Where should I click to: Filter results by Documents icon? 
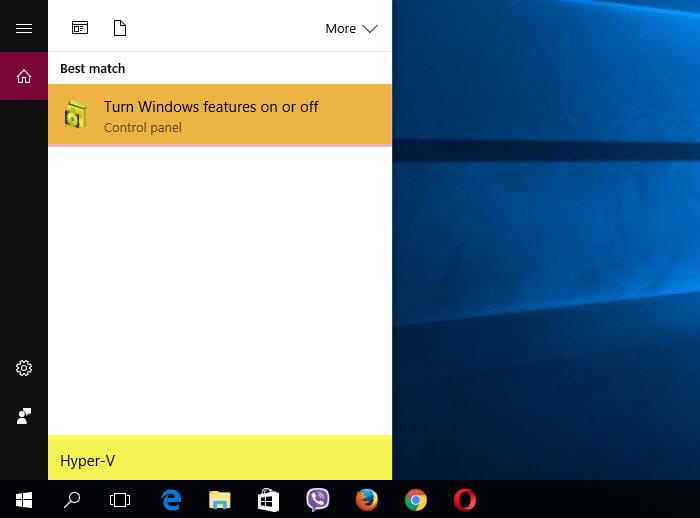pyautogui.click(x=120, y=28)
